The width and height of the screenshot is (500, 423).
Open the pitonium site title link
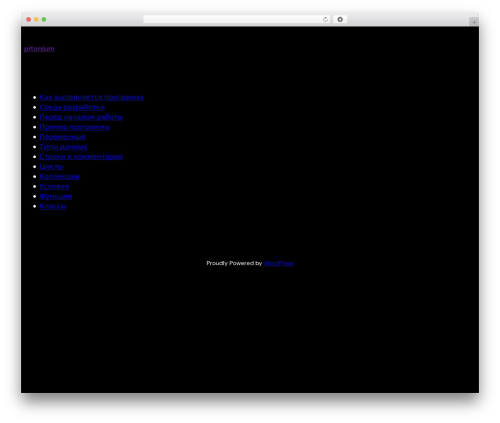39,49
